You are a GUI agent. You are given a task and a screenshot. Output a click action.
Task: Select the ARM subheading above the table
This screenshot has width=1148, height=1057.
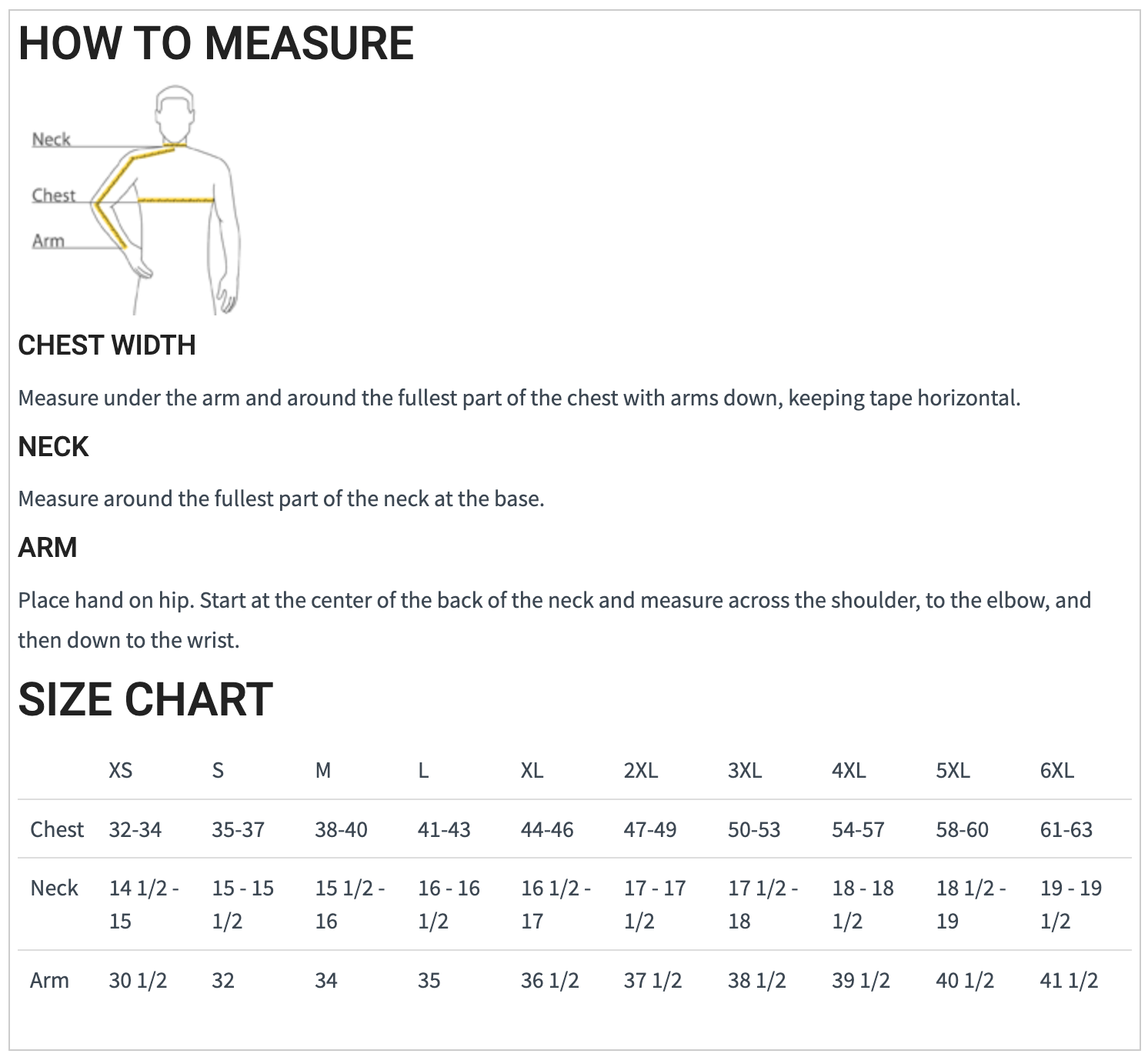[48, 548]
